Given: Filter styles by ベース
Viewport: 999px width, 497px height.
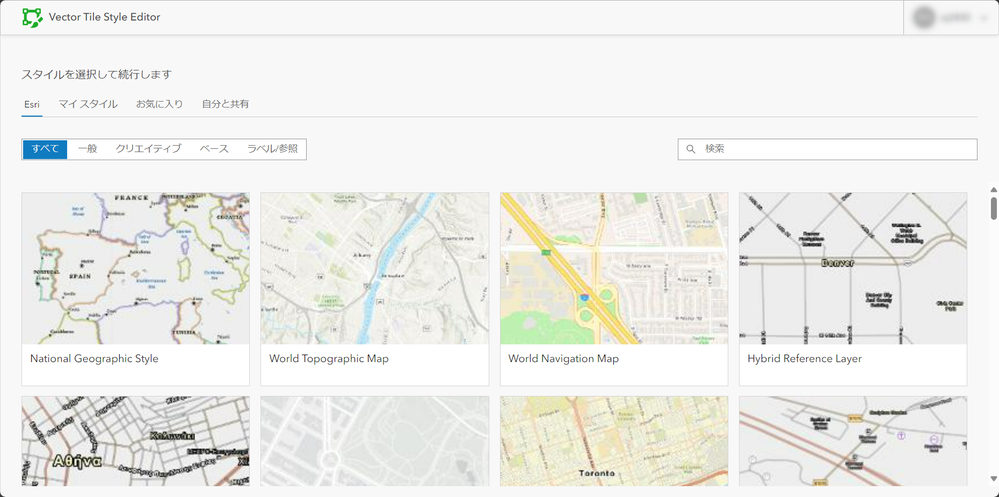Looking at the screenshot, I should 214,149.
